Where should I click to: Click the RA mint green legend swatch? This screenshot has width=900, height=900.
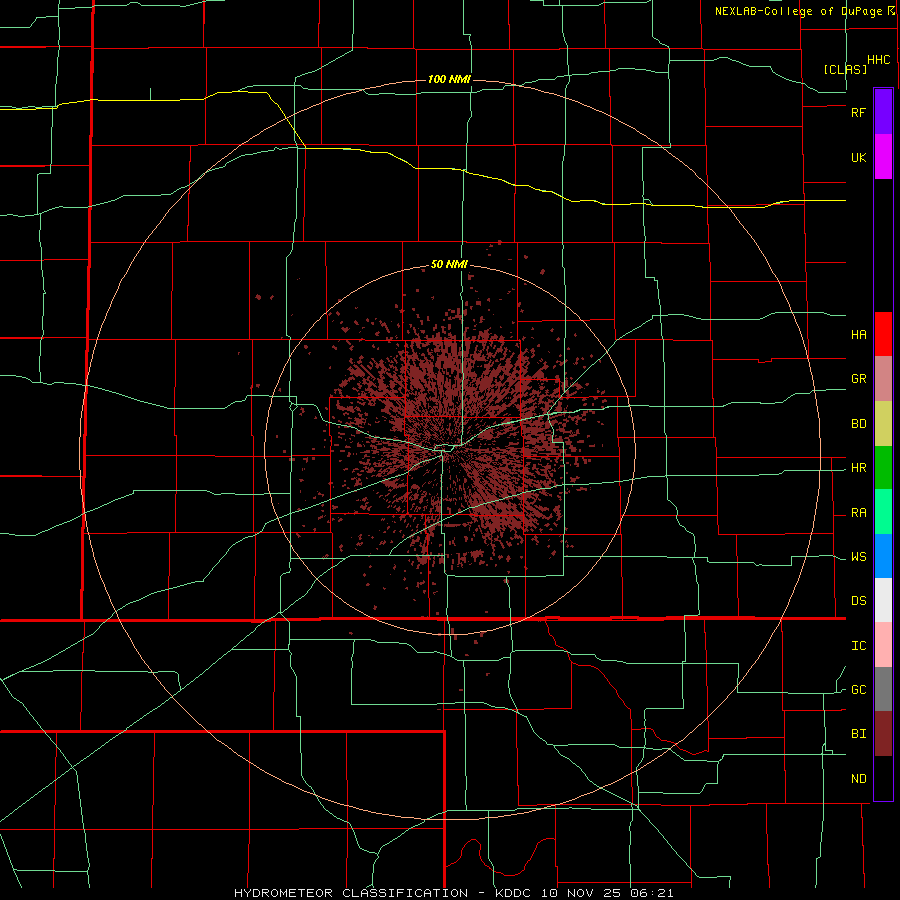pos(883,512)
